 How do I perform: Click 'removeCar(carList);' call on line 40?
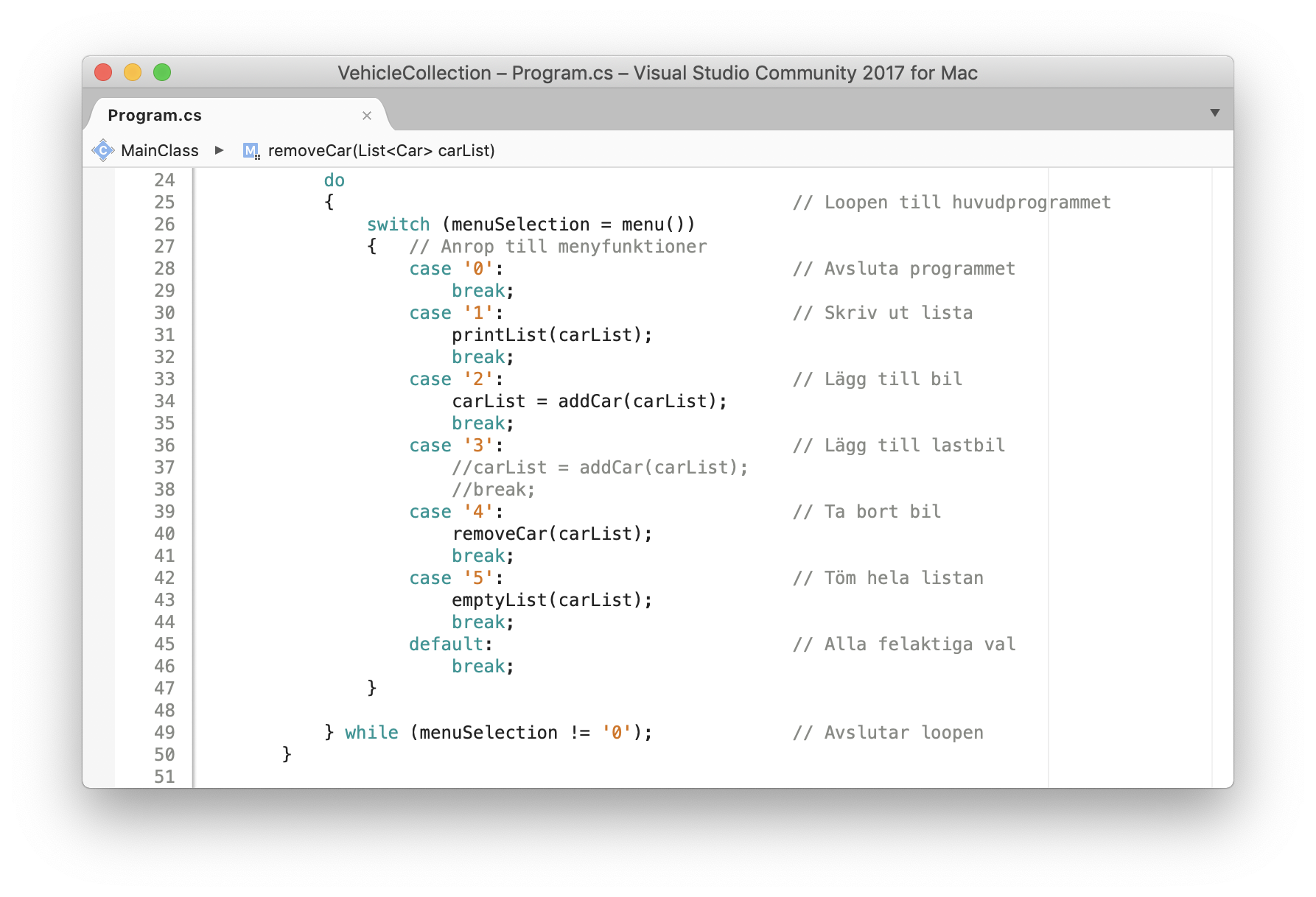point(552,534)
